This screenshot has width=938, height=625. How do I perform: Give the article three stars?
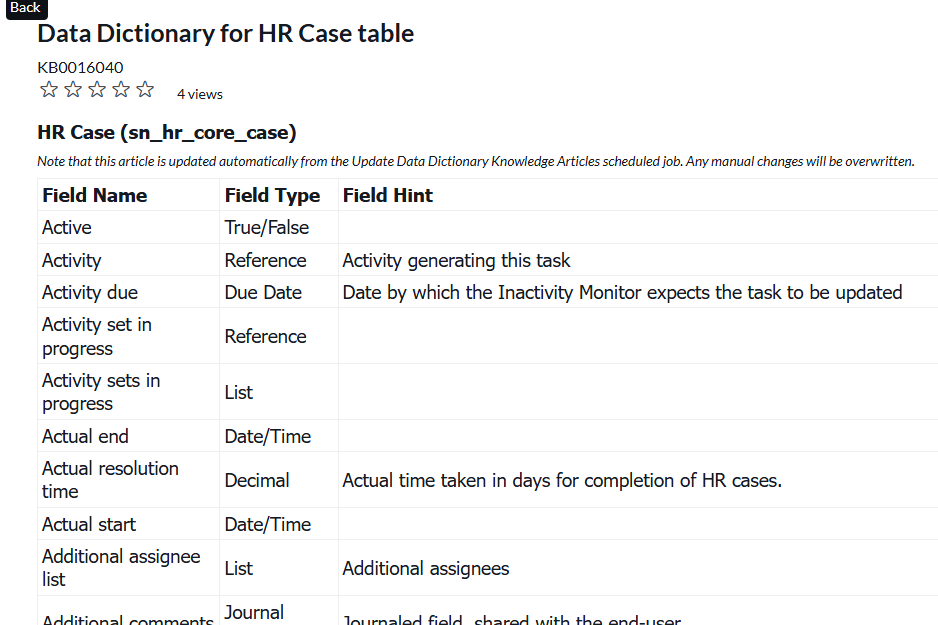click(97, 90)
